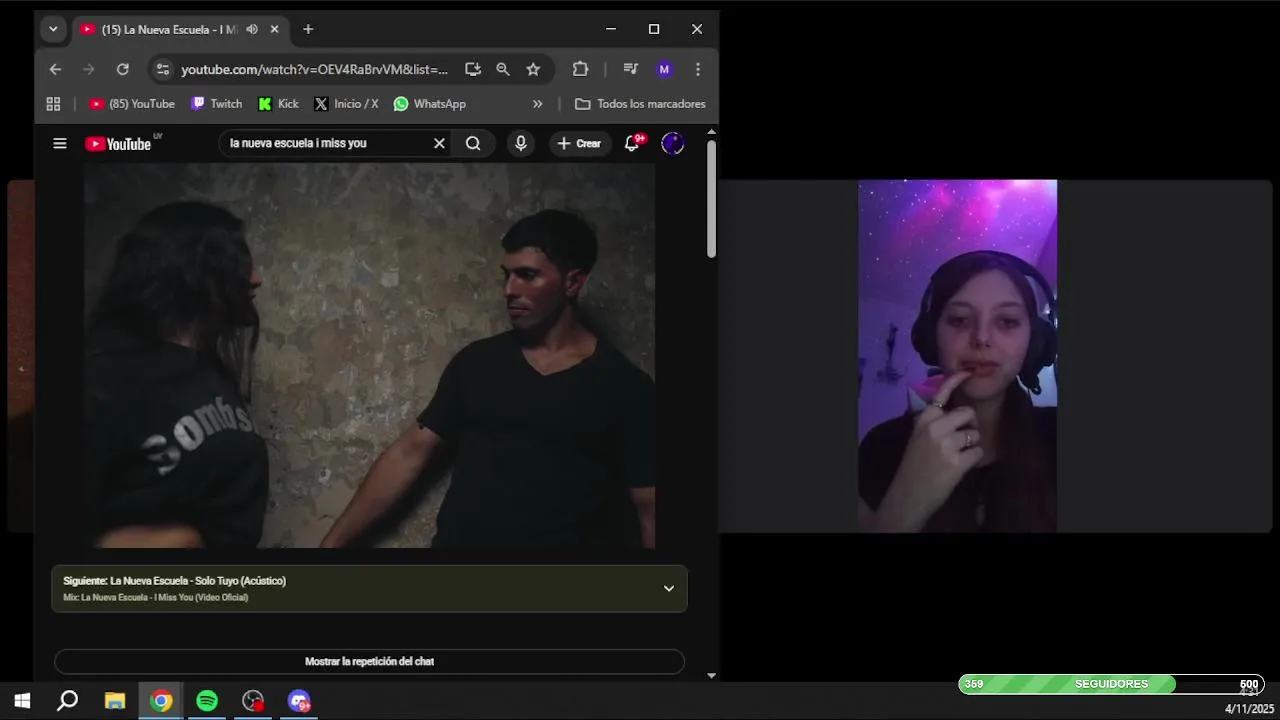1280x720 pixels.
Task: Open the zoom magnifier icon in address bar
Action: [503, 69]
